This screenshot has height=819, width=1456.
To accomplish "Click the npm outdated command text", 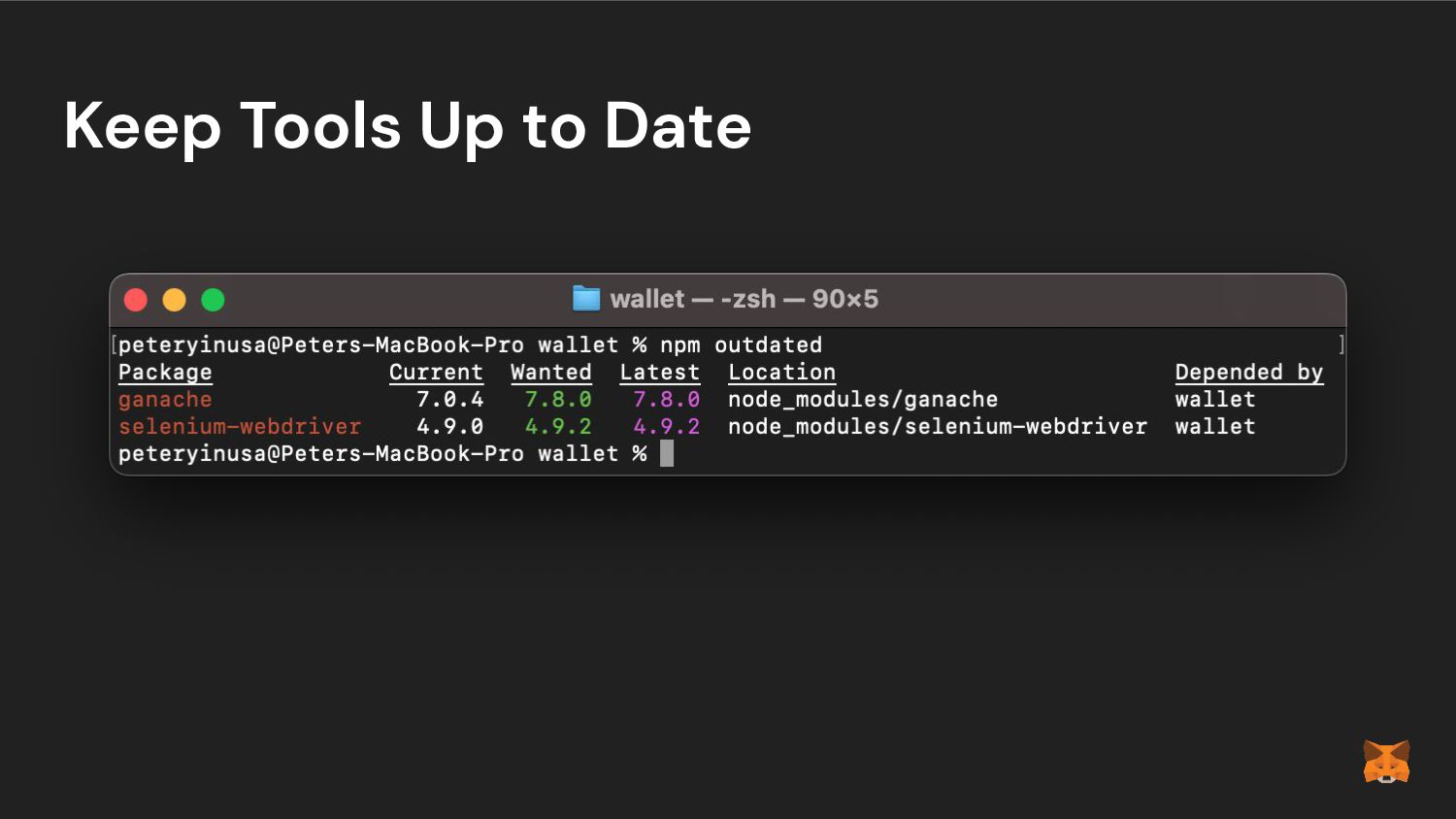I will pyautogui.click(x=742, y=345).
